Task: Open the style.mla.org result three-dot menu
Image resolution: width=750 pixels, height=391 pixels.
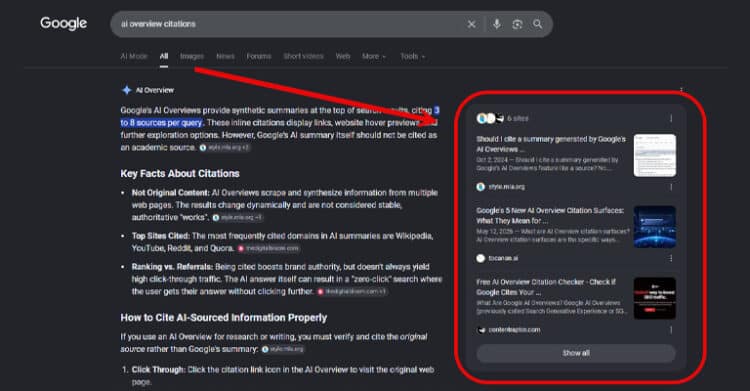Action: pyautogui.click(x=671, y=187)
